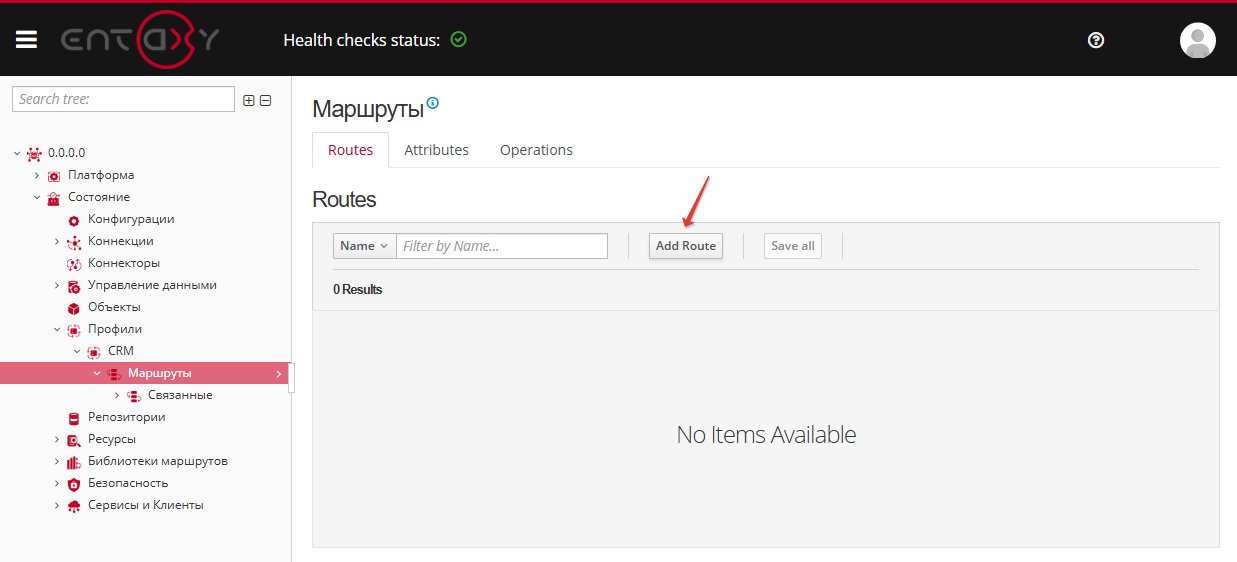Click the Связанные icon

[x=134, y=396]
